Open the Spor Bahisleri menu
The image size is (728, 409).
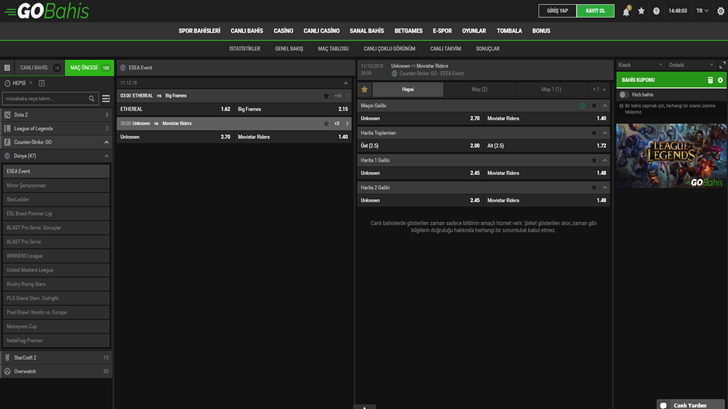[x=199, y=31]
